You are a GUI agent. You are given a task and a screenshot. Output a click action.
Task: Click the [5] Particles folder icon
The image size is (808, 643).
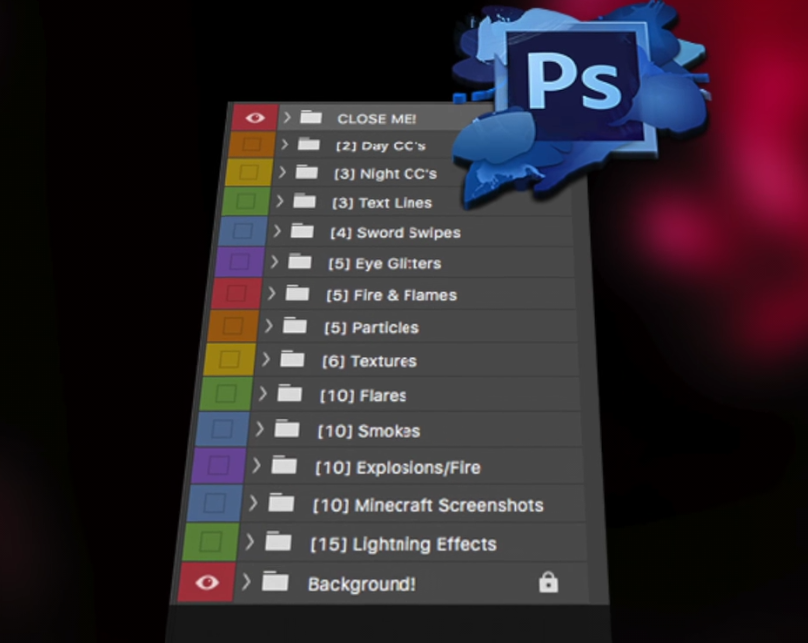(295, 325)
